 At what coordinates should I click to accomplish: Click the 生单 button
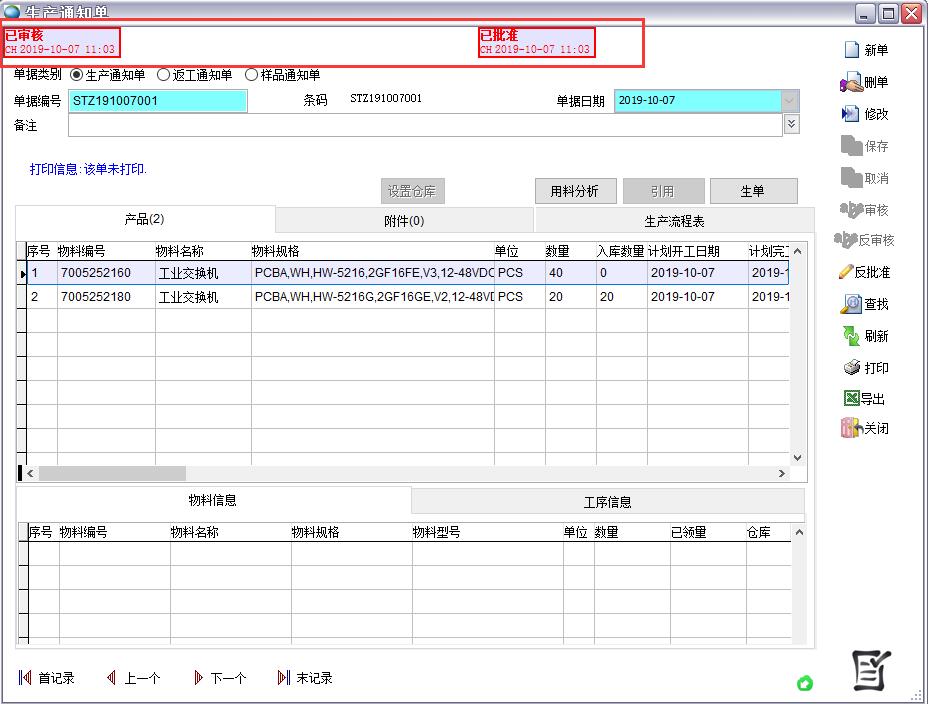click(x=752, y=191)
